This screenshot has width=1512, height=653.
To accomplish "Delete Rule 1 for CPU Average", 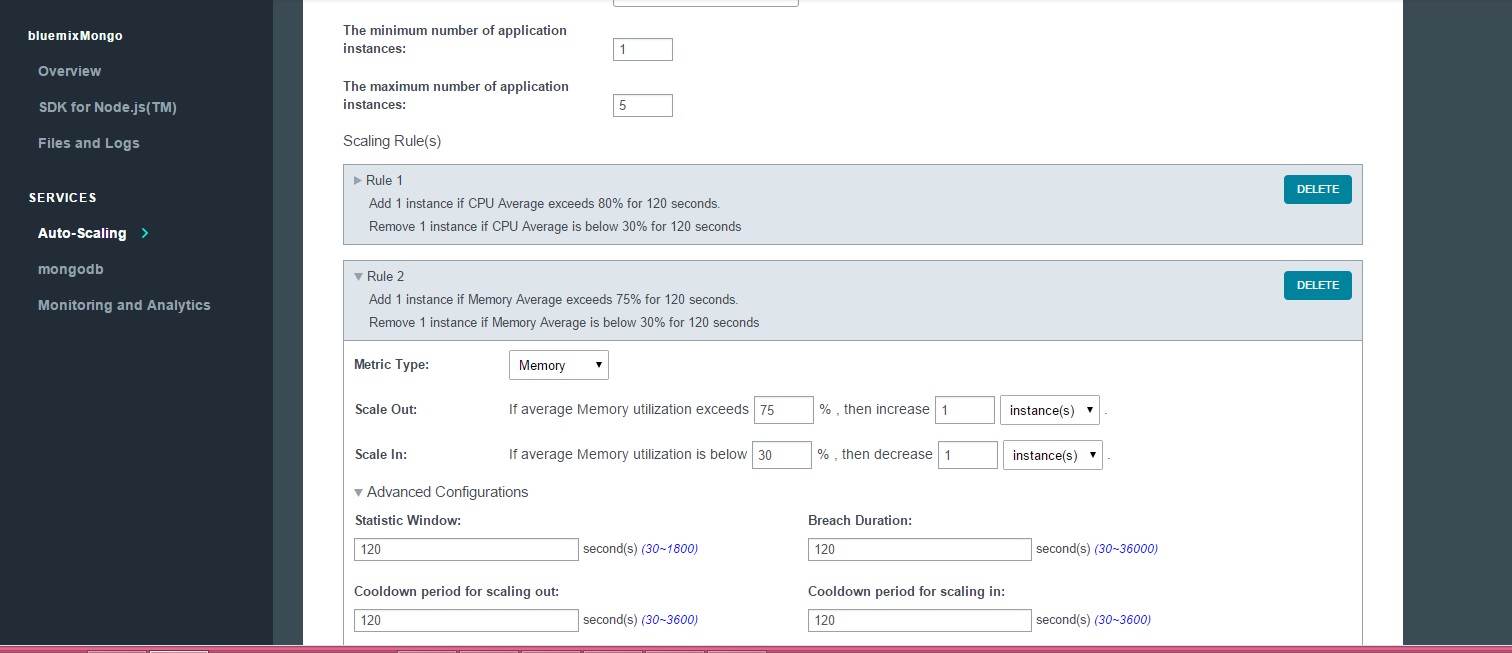I will click(1317, 189).
